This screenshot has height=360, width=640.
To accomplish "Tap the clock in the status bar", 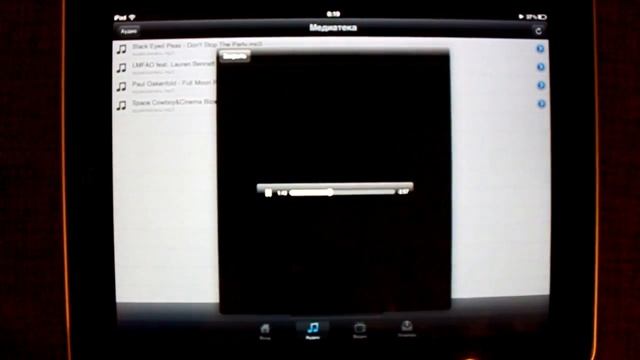I will tap(333, 14).
